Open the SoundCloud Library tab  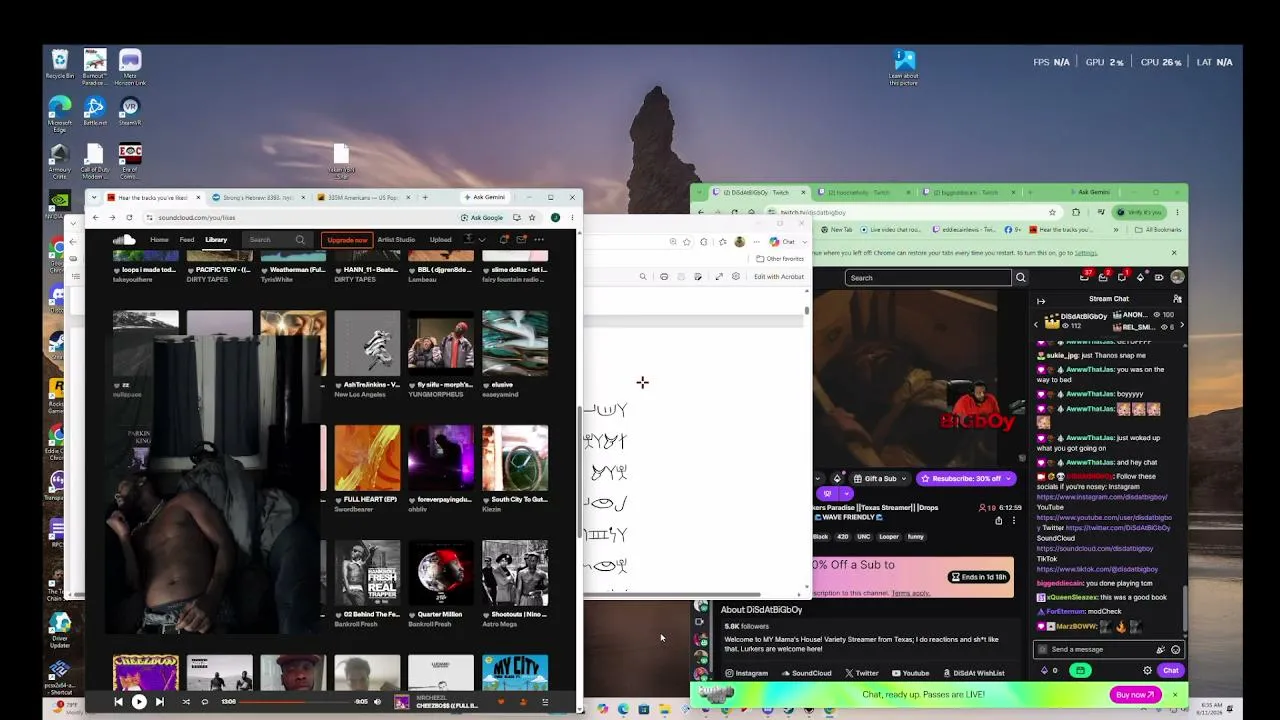click(216, 240)
